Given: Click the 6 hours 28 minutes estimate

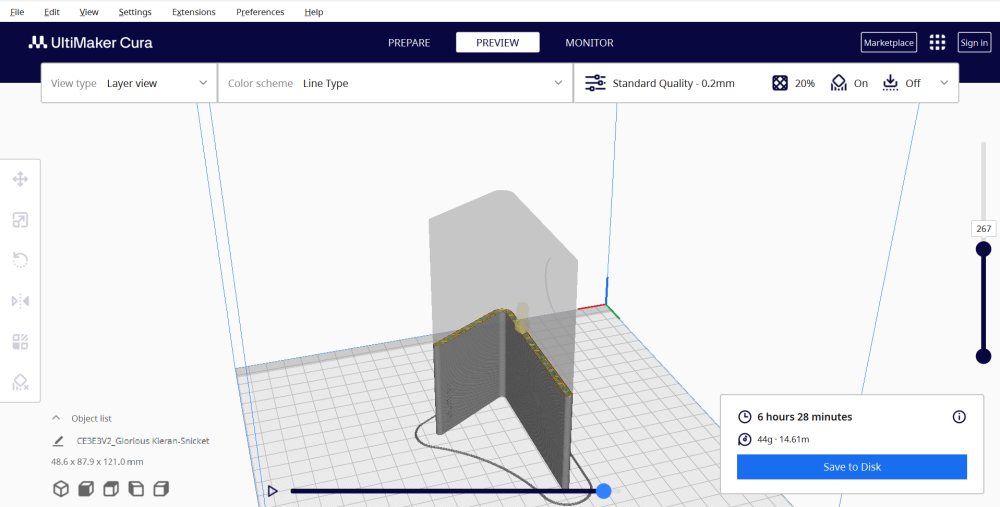Looking at the screenshot, I should (x=805, y=417).
